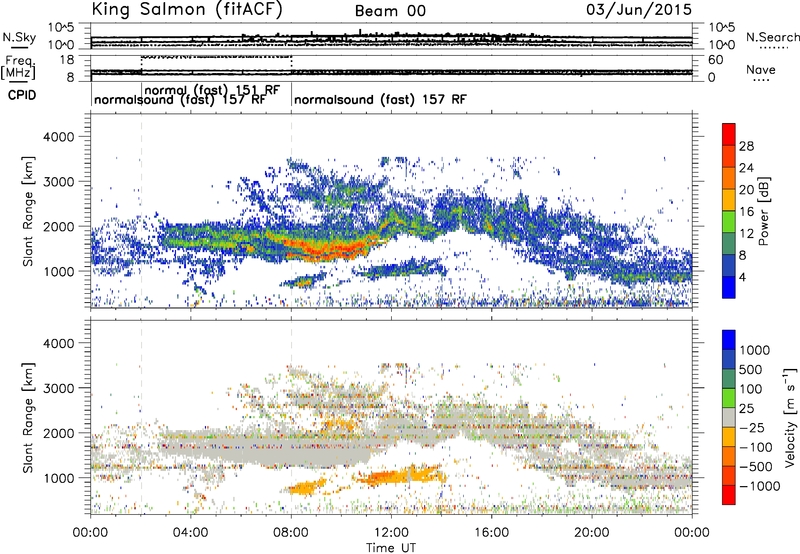This screenshot has width=800, height=554.
Task: Click the "16:00" time tick label
Action: pyautogui.click(x=491, y=533)
